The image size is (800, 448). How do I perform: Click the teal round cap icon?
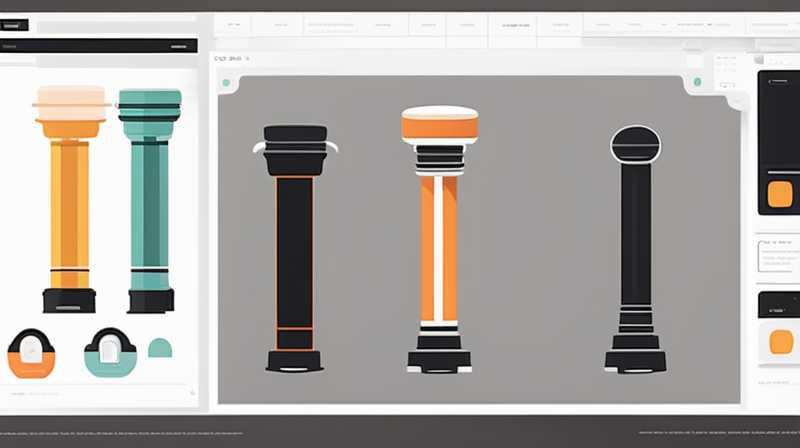[x=110, y=353]
